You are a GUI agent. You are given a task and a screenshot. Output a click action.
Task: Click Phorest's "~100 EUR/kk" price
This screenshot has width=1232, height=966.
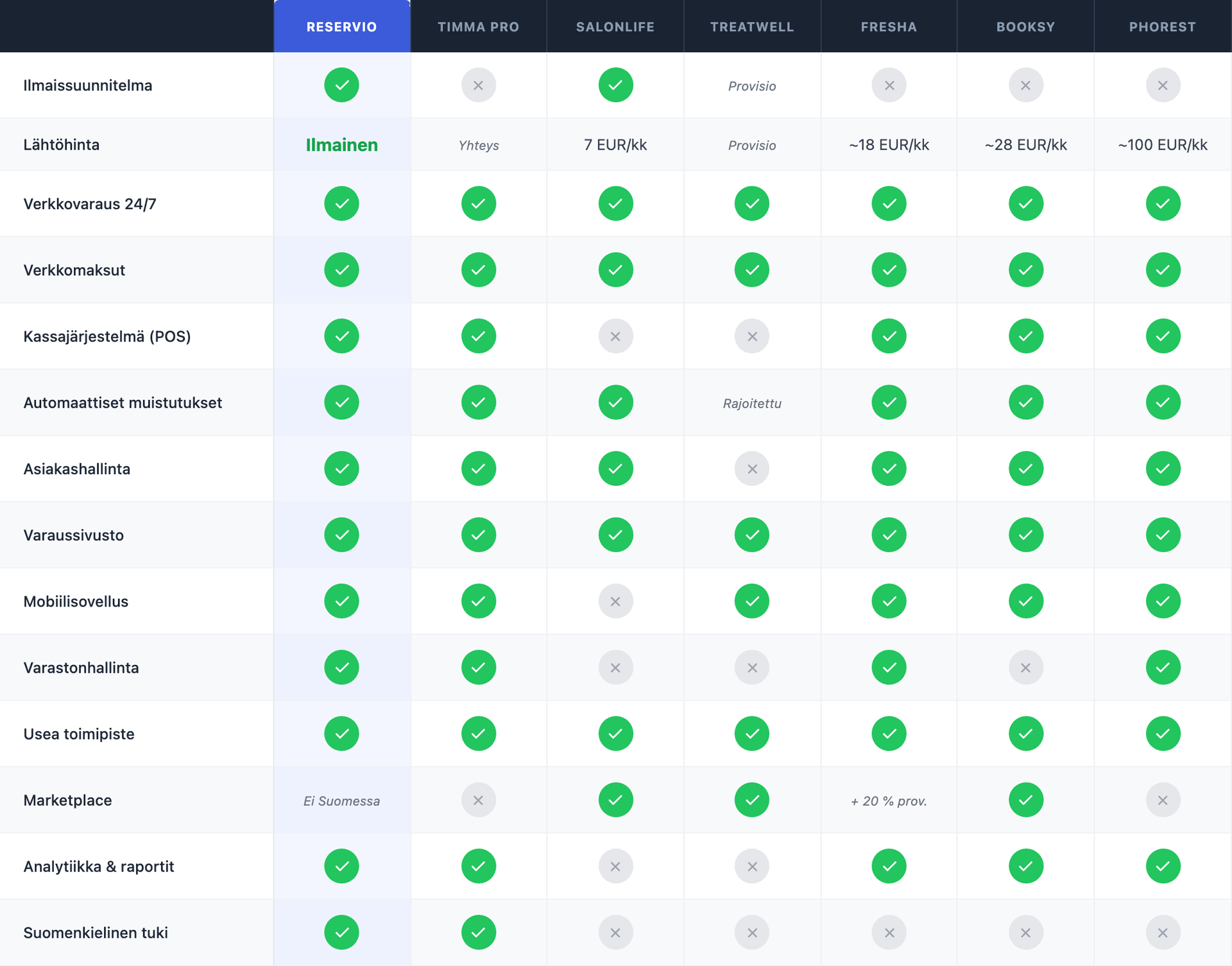pos(1163,145)
